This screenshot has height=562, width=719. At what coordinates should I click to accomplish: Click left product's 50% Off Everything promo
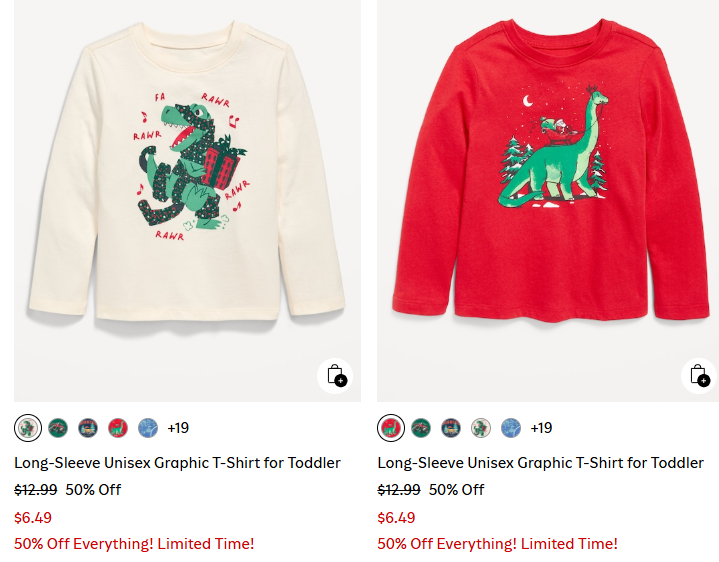(134, 544)
